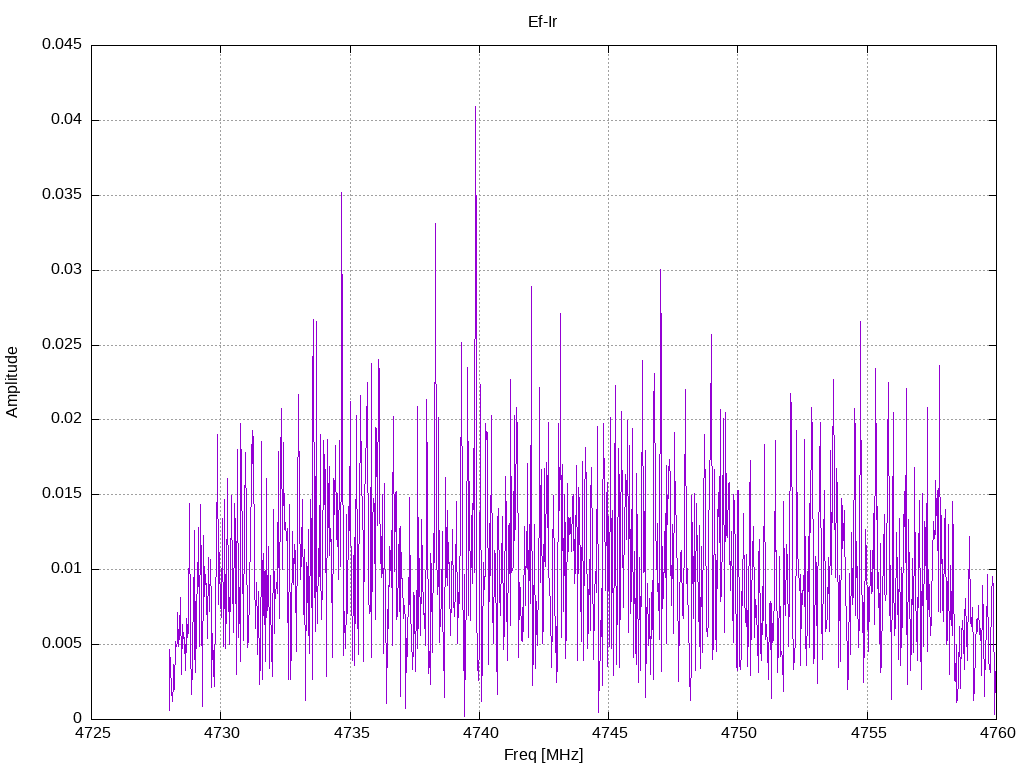This screenshot has height=768, width=1024.
Task: Click the 0.04 y-axis tick label
Action: pyautogui.click(x=67, y=120)
